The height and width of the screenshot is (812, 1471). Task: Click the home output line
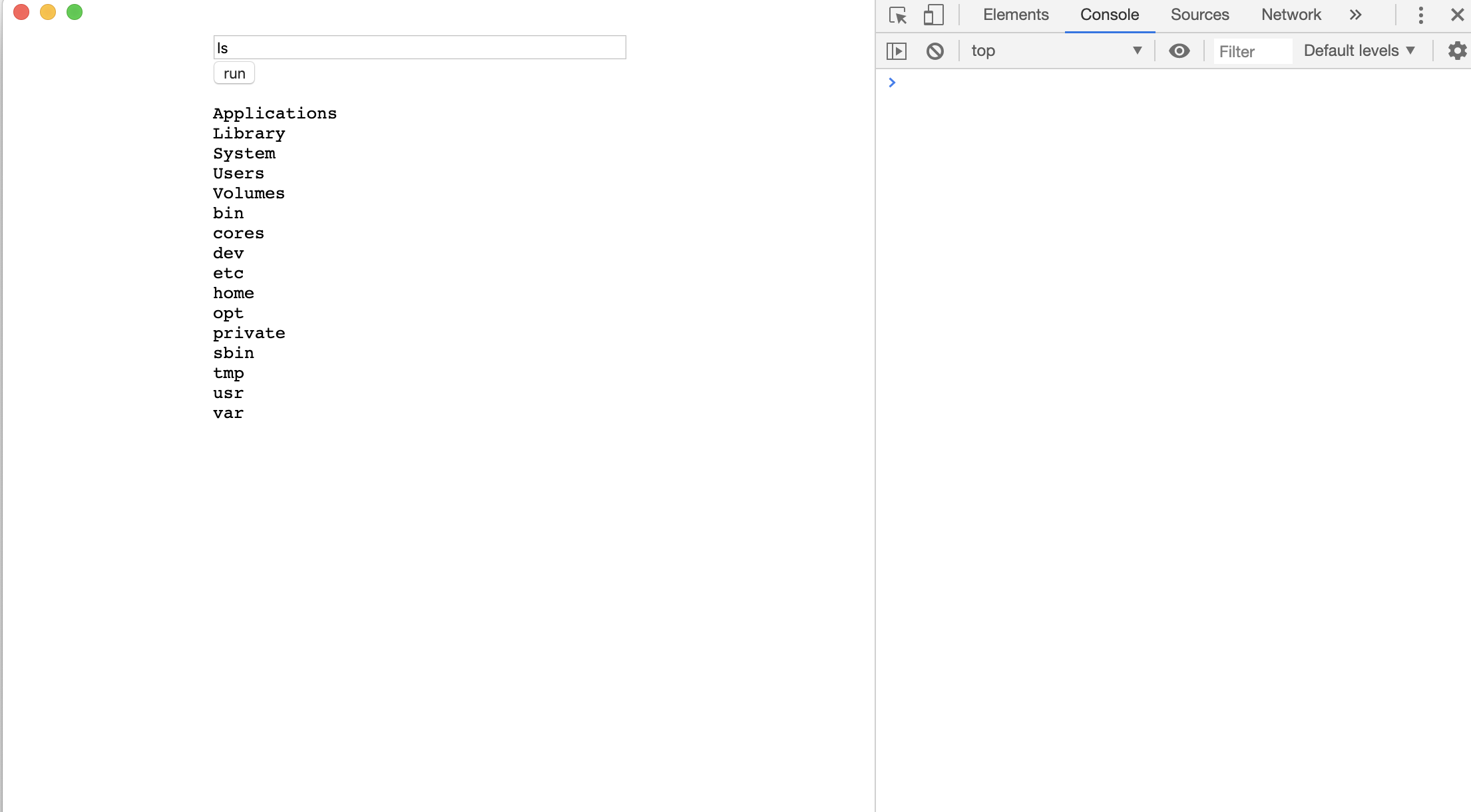234,293
